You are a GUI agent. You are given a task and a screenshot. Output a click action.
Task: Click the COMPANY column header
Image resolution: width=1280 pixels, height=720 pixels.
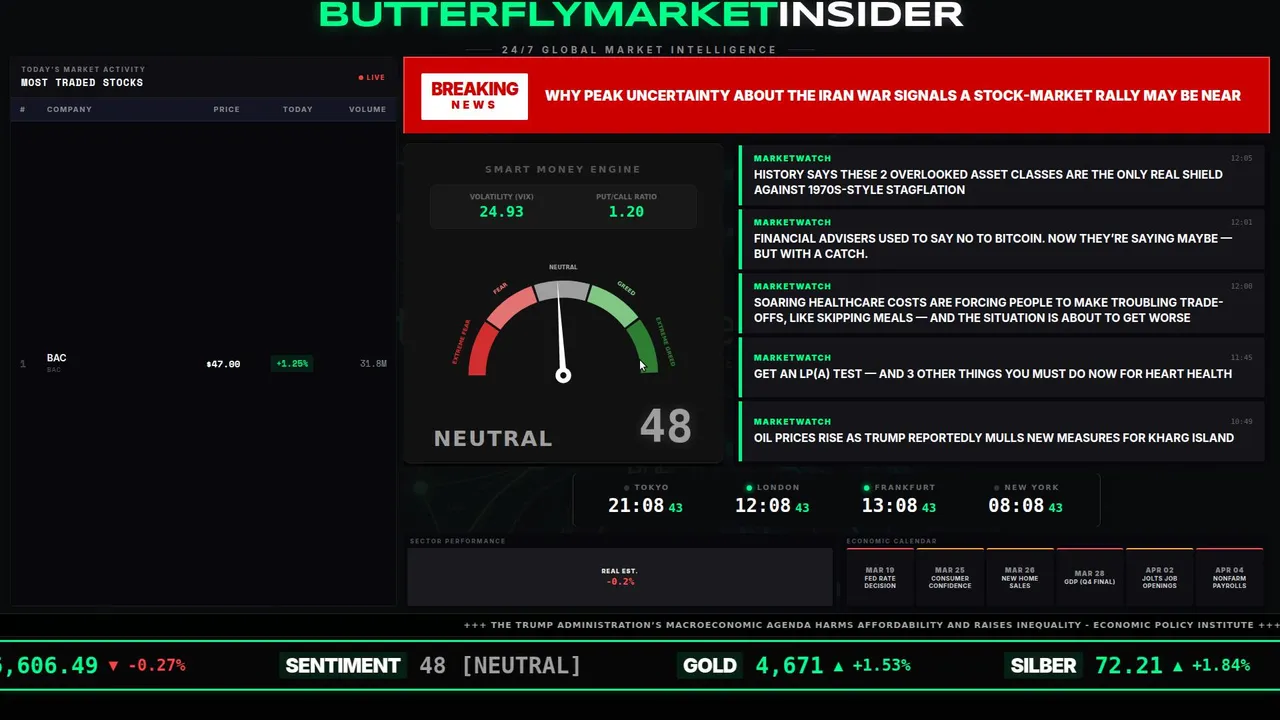[x=69, y=109]
